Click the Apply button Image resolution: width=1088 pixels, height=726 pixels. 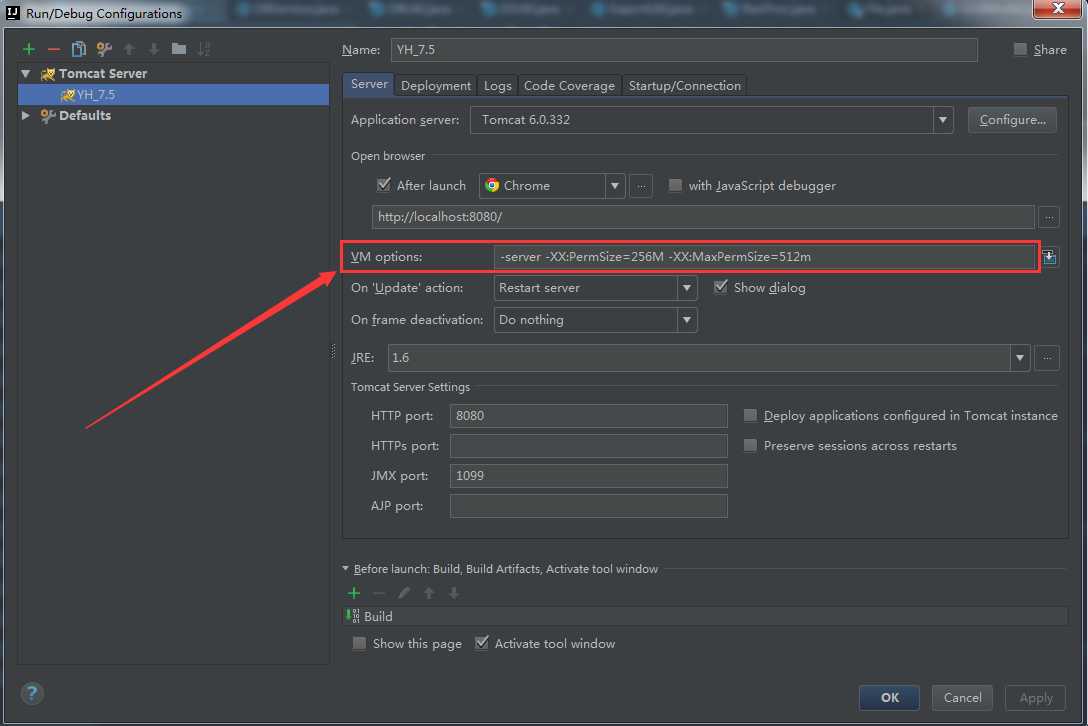tap(1035, 698)
